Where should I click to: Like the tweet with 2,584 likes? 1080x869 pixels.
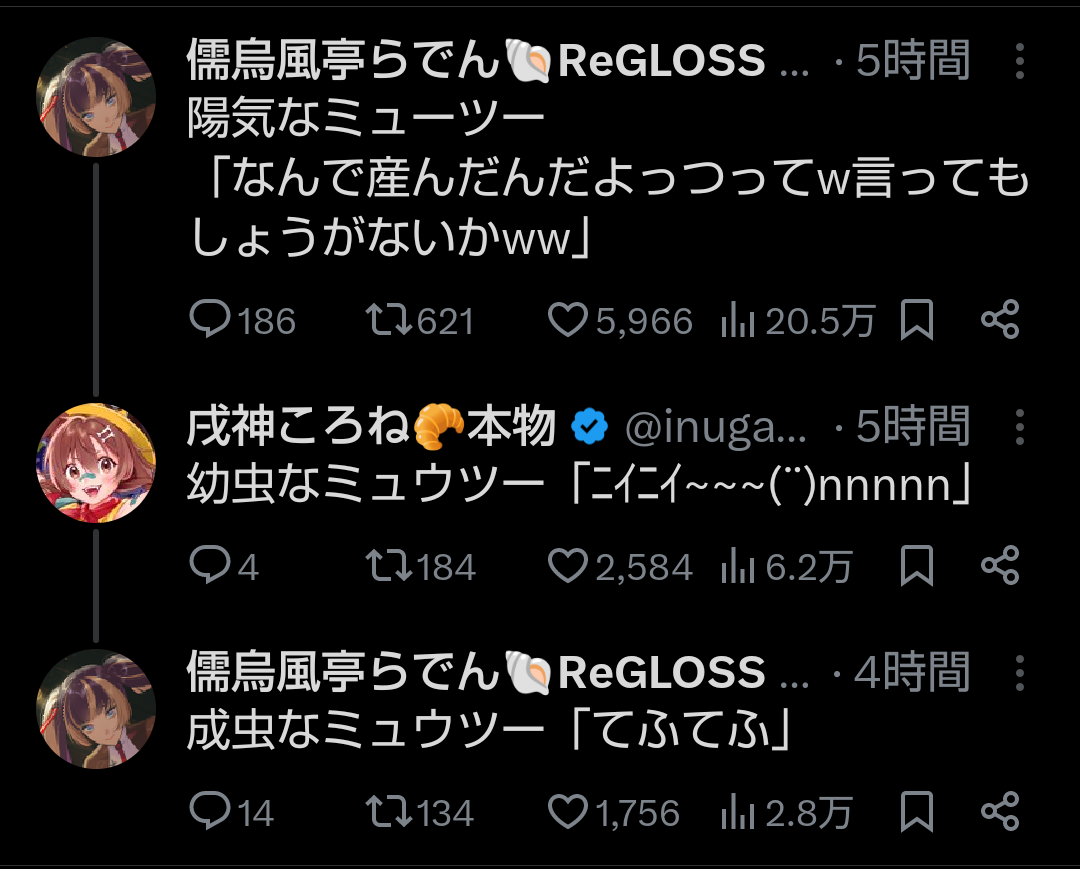pyautogui.click(x=568, y=566)
